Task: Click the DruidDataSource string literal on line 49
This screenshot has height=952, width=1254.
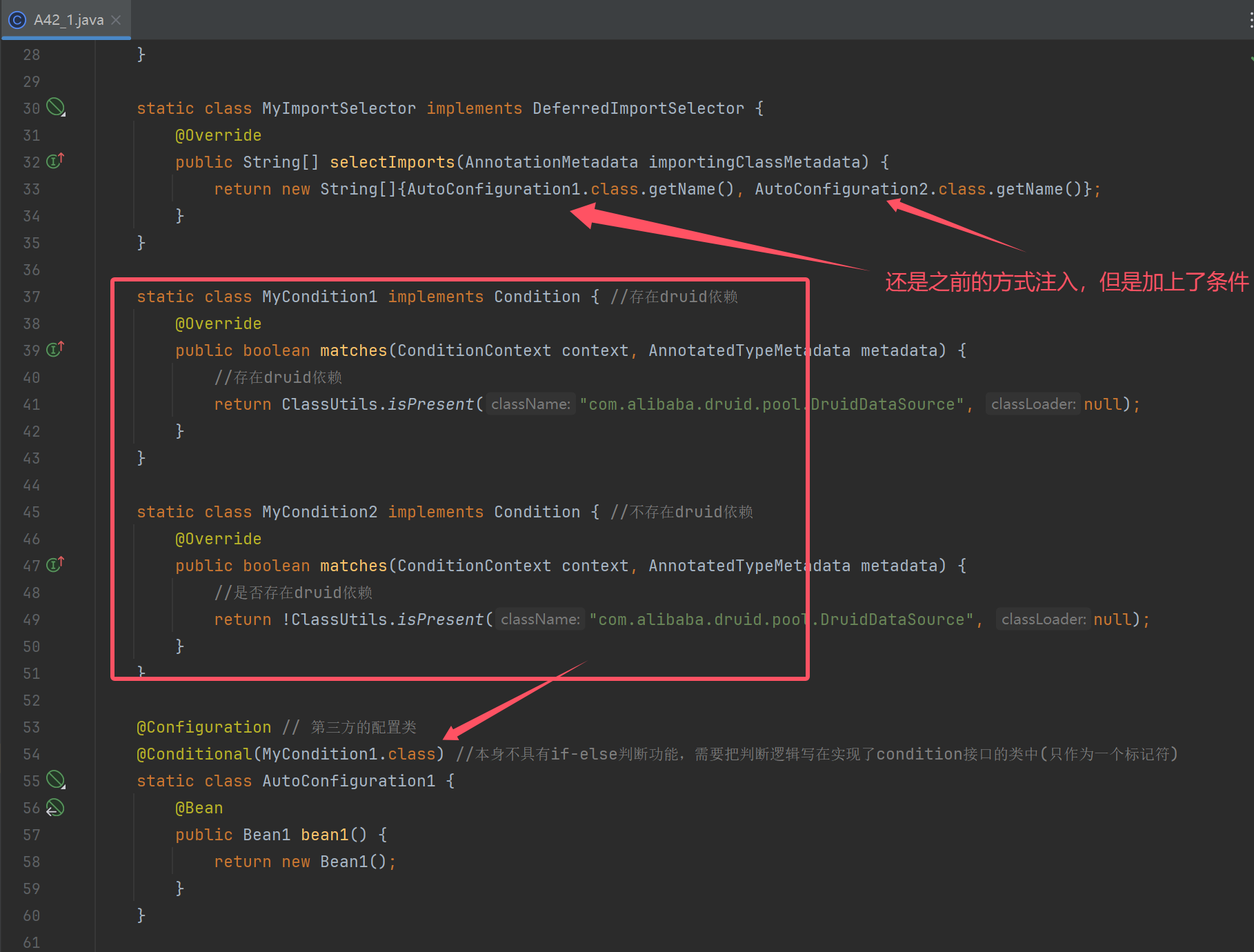Action: tap(782, 619)
